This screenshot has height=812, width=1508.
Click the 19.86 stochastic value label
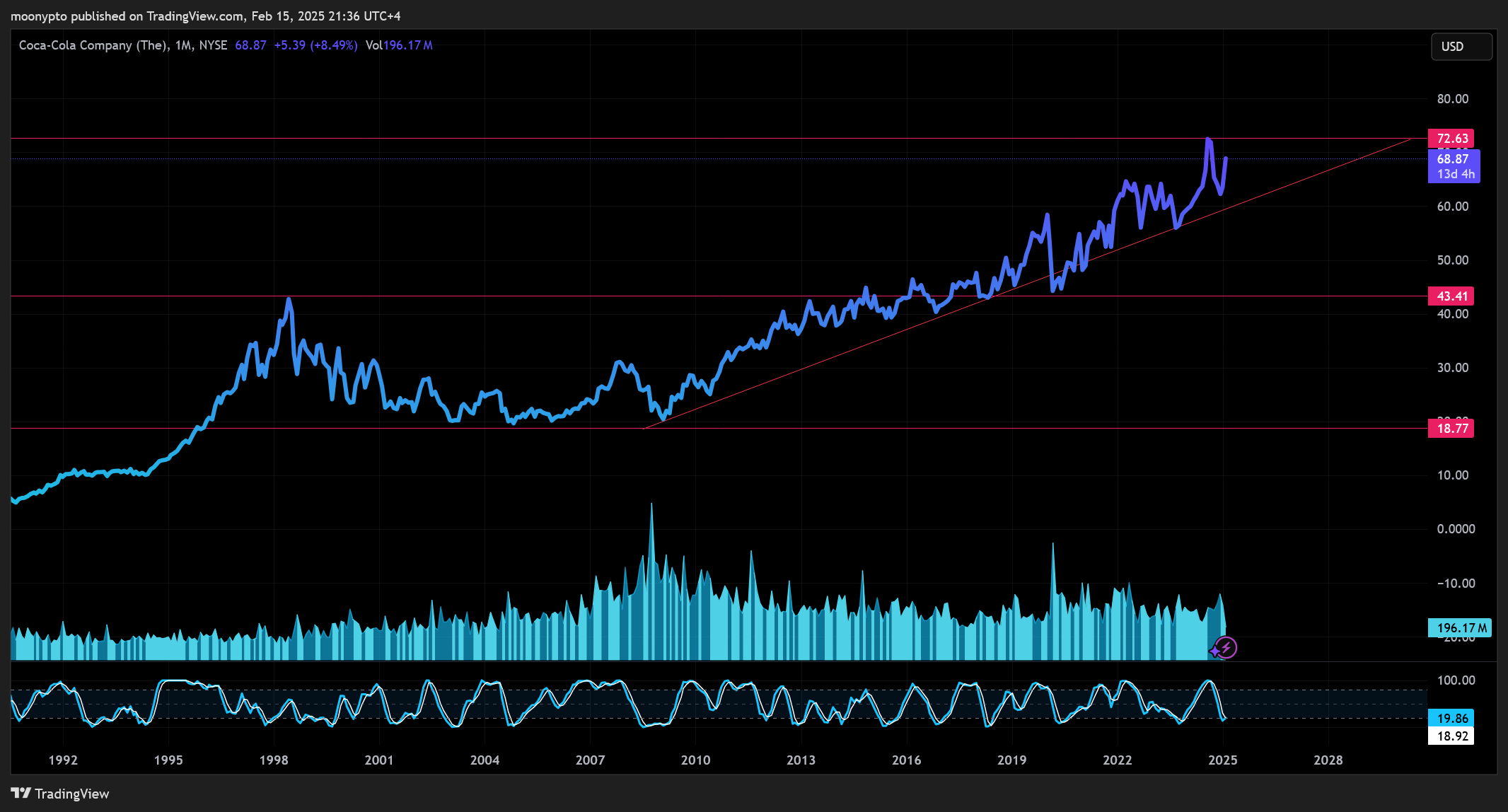[1451, 718]
